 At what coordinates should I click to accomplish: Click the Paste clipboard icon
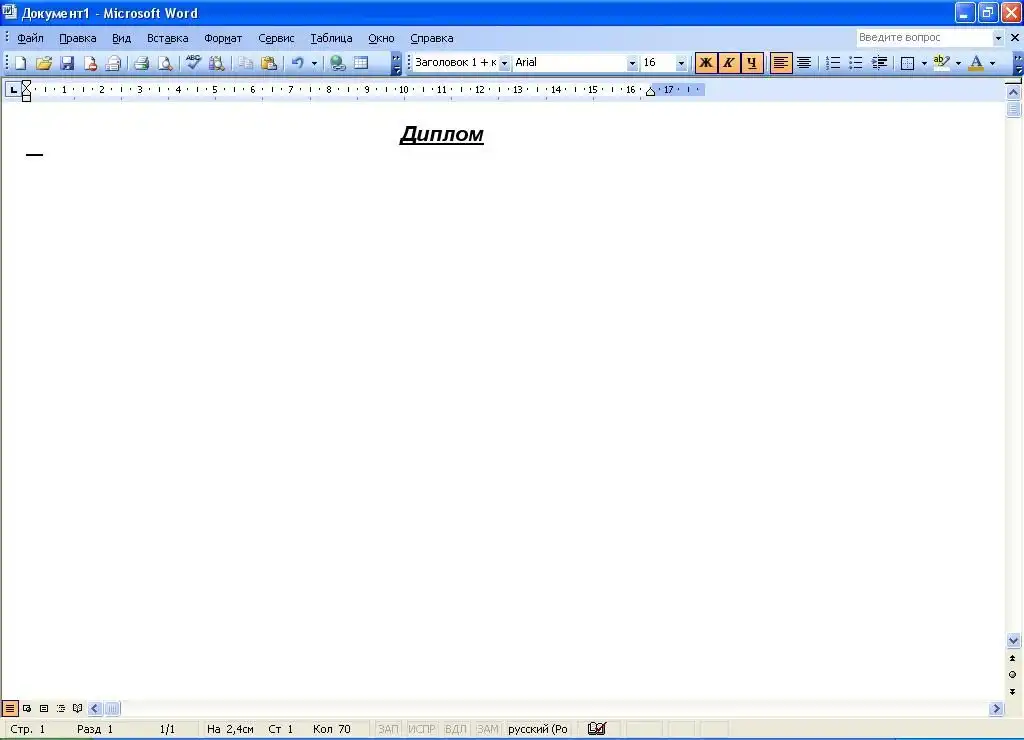(269, 63)
